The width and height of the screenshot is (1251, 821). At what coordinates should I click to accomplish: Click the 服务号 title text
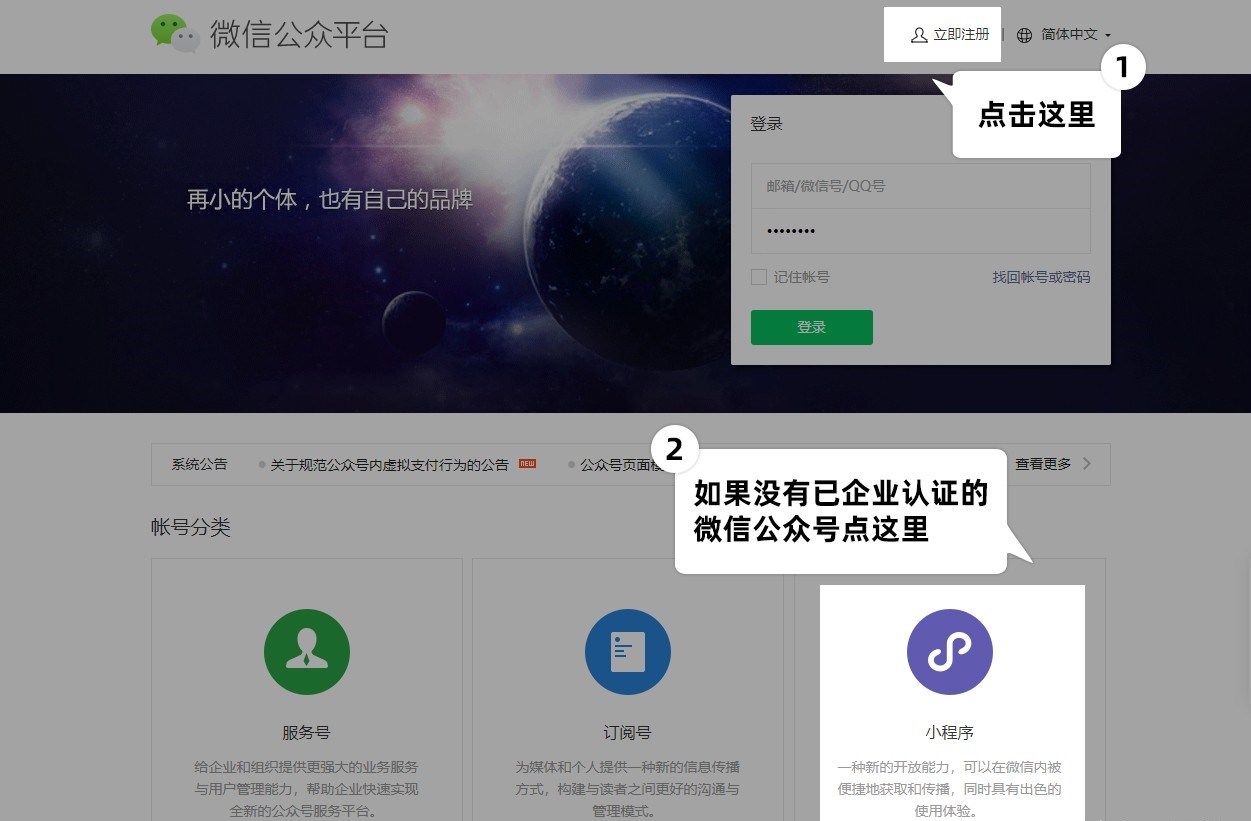306,732
